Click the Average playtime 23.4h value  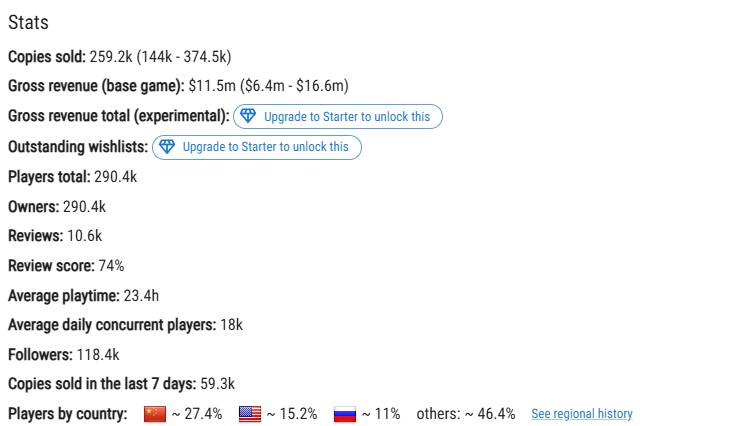[141, 296]
